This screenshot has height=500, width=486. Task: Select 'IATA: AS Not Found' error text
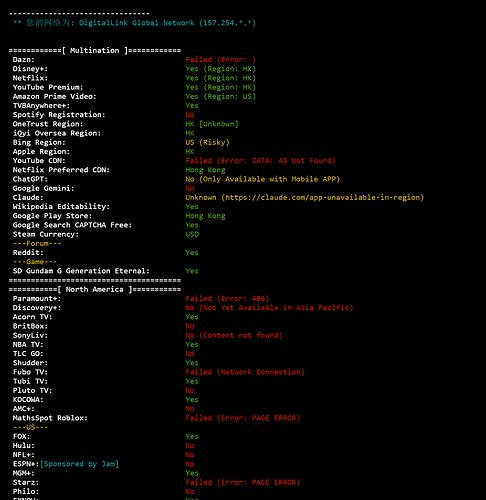click(x=292, y=161)
